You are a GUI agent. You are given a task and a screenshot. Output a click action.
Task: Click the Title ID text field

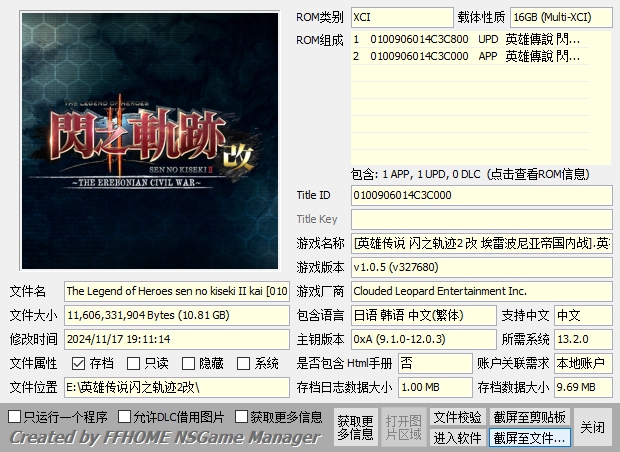click(480, 195)
